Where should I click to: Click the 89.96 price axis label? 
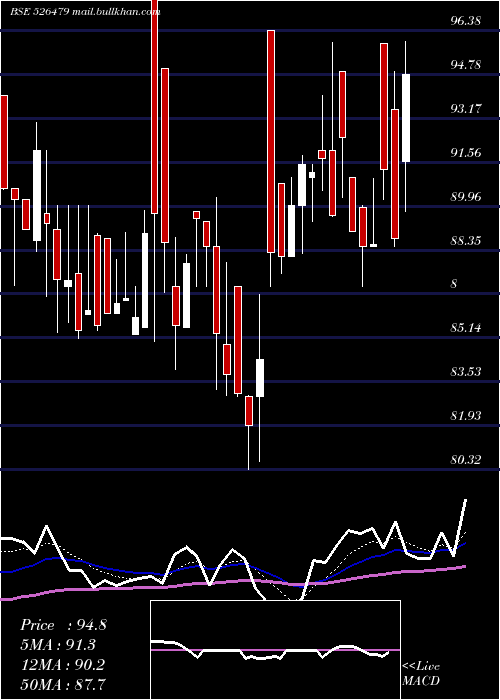click(466, 196)
